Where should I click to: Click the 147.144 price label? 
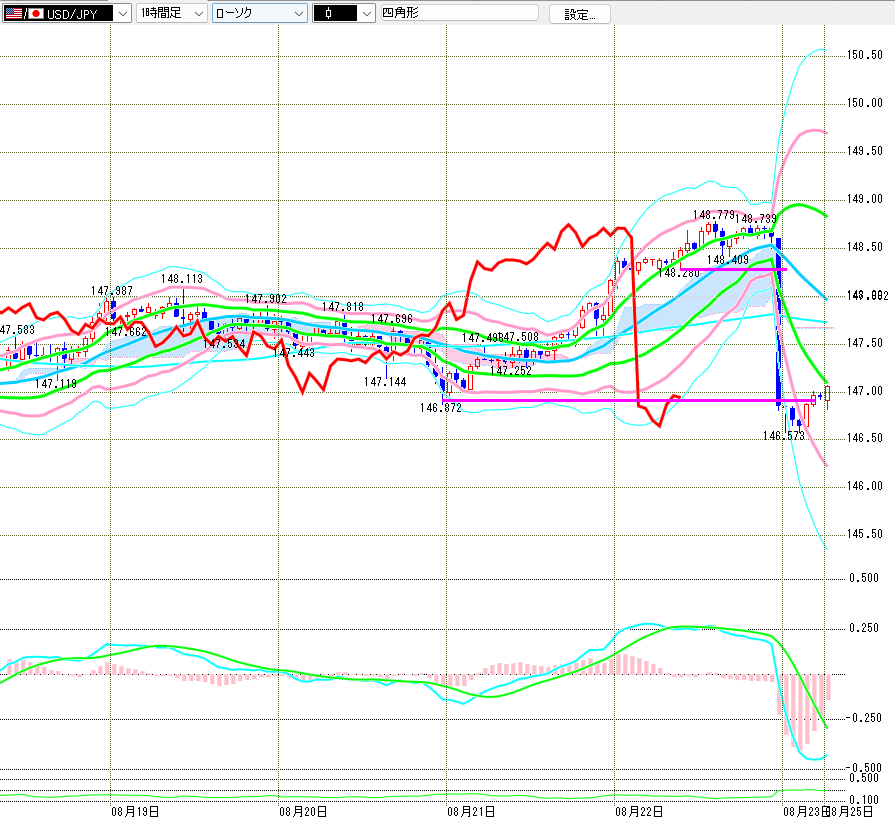385,382
